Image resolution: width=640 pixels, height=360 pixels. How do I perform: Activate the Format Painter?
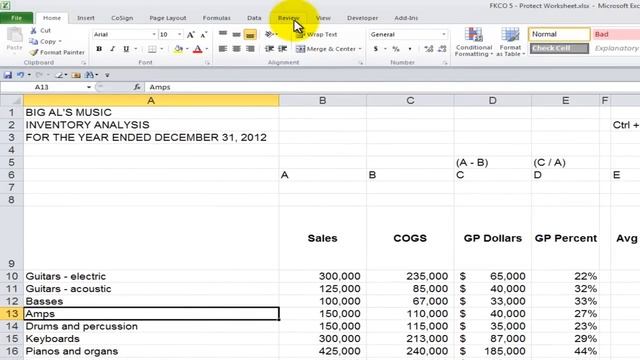pos(57,52)
